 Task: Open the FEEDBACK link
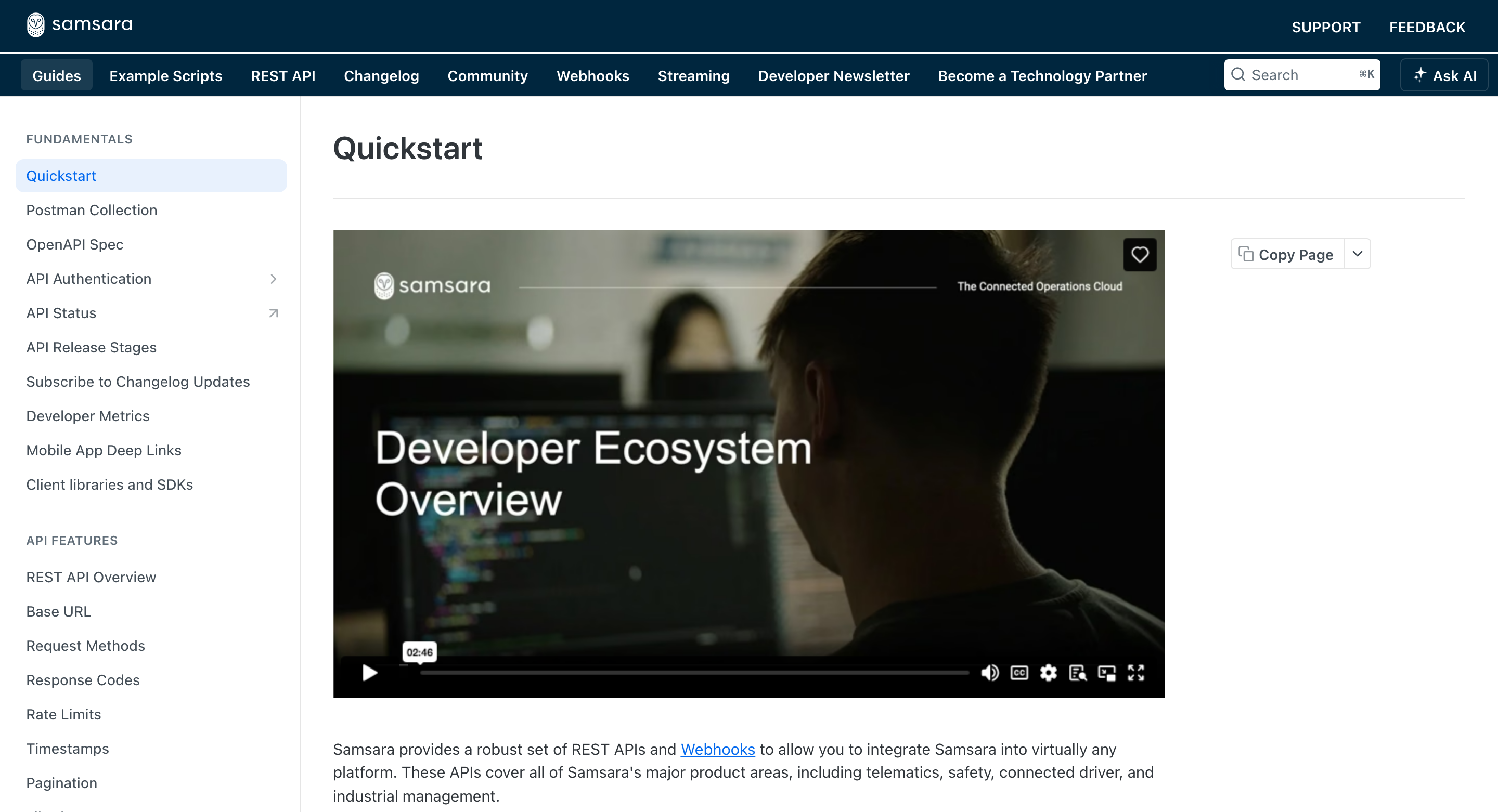(x=1427, y=27)
